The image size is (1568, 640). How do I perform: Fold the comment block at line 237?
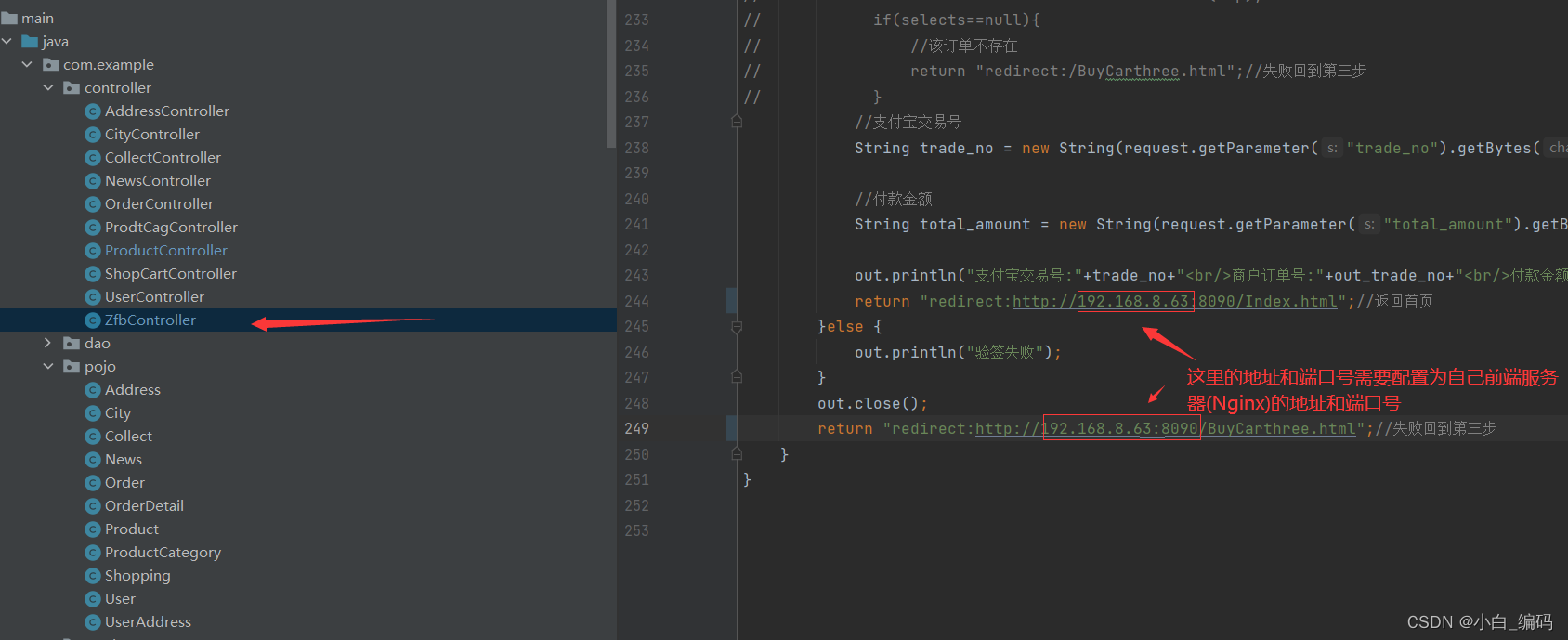737,122
